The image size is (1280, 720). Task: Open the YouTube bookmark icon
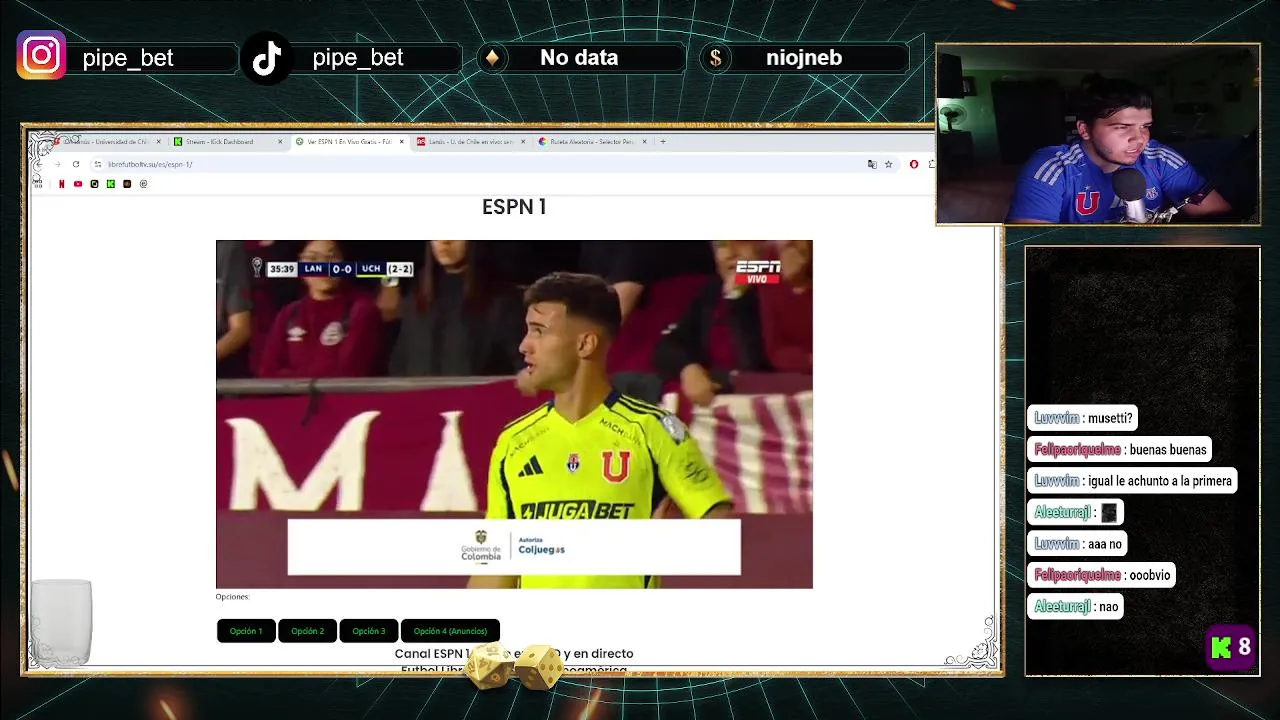coord(78,184)
